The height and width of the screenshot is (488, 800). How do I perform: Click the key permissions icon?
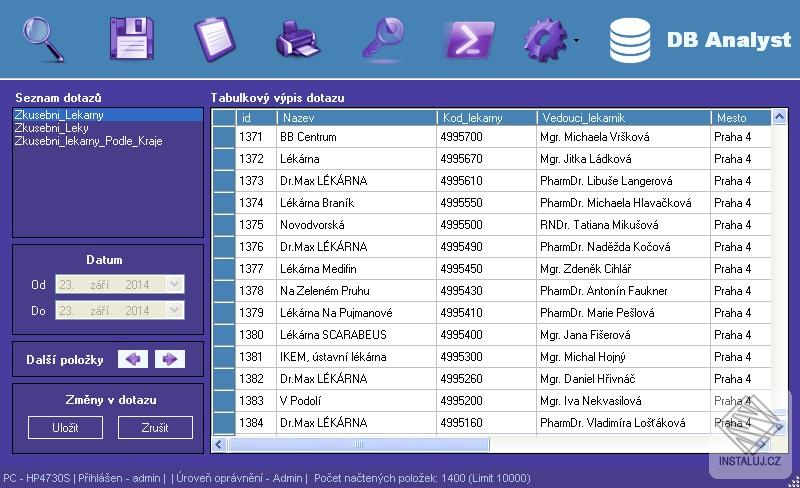click(383, 37)
